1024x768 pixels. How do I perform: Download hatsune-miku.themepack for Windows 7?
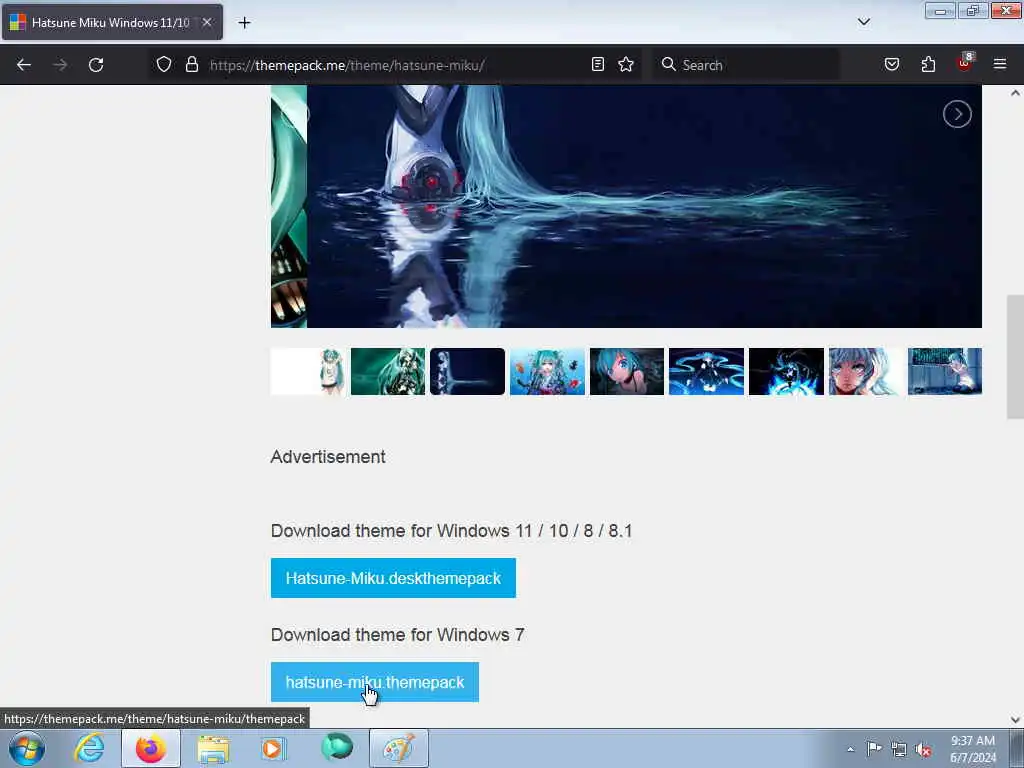point(375,682)
